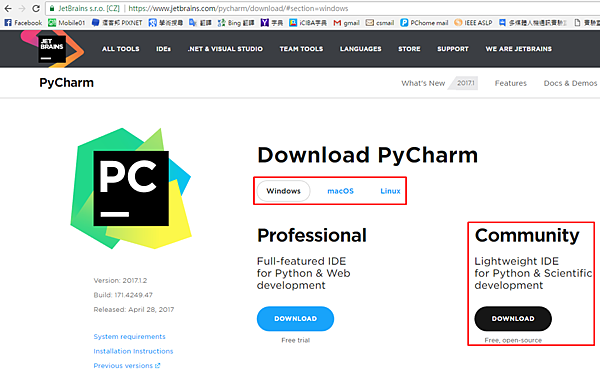Open the LANGUAGES menu

click(x=360, y=49)
